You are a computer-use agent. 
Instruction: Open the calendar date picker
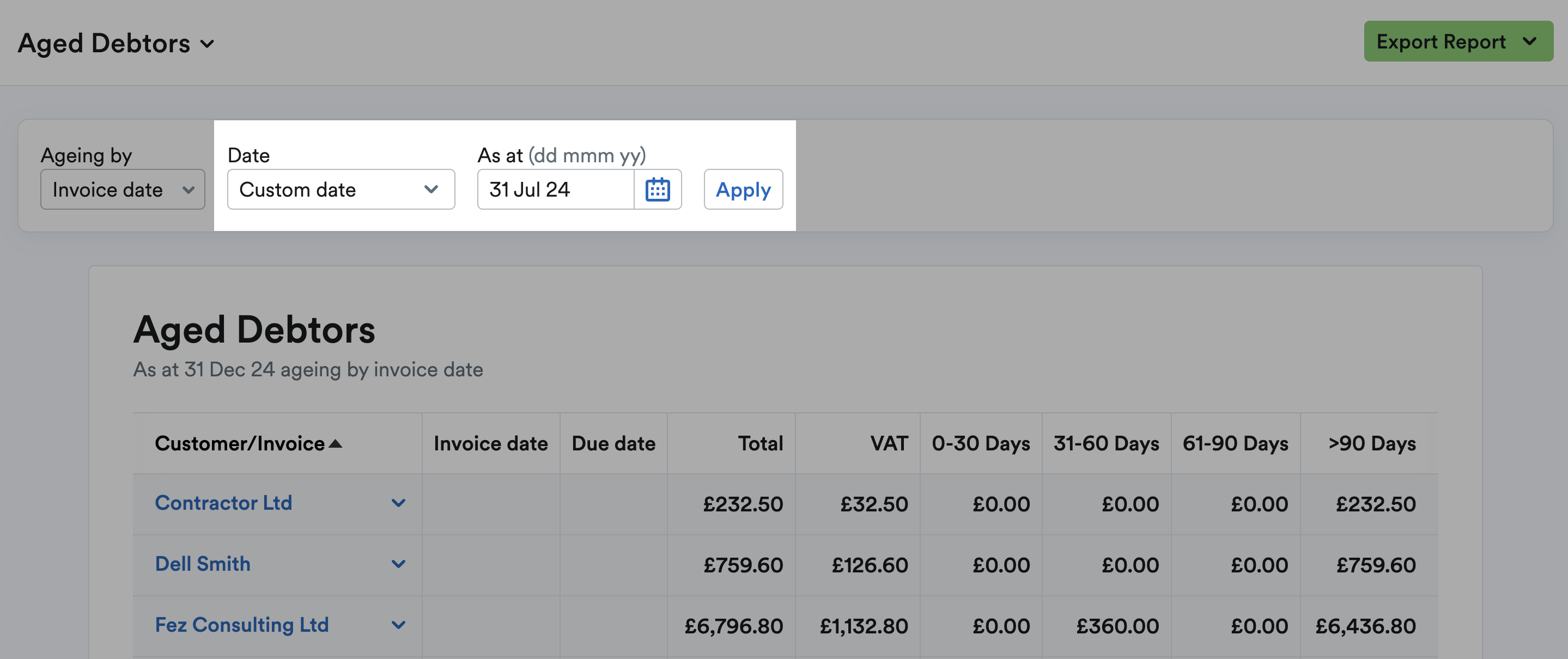659,189
